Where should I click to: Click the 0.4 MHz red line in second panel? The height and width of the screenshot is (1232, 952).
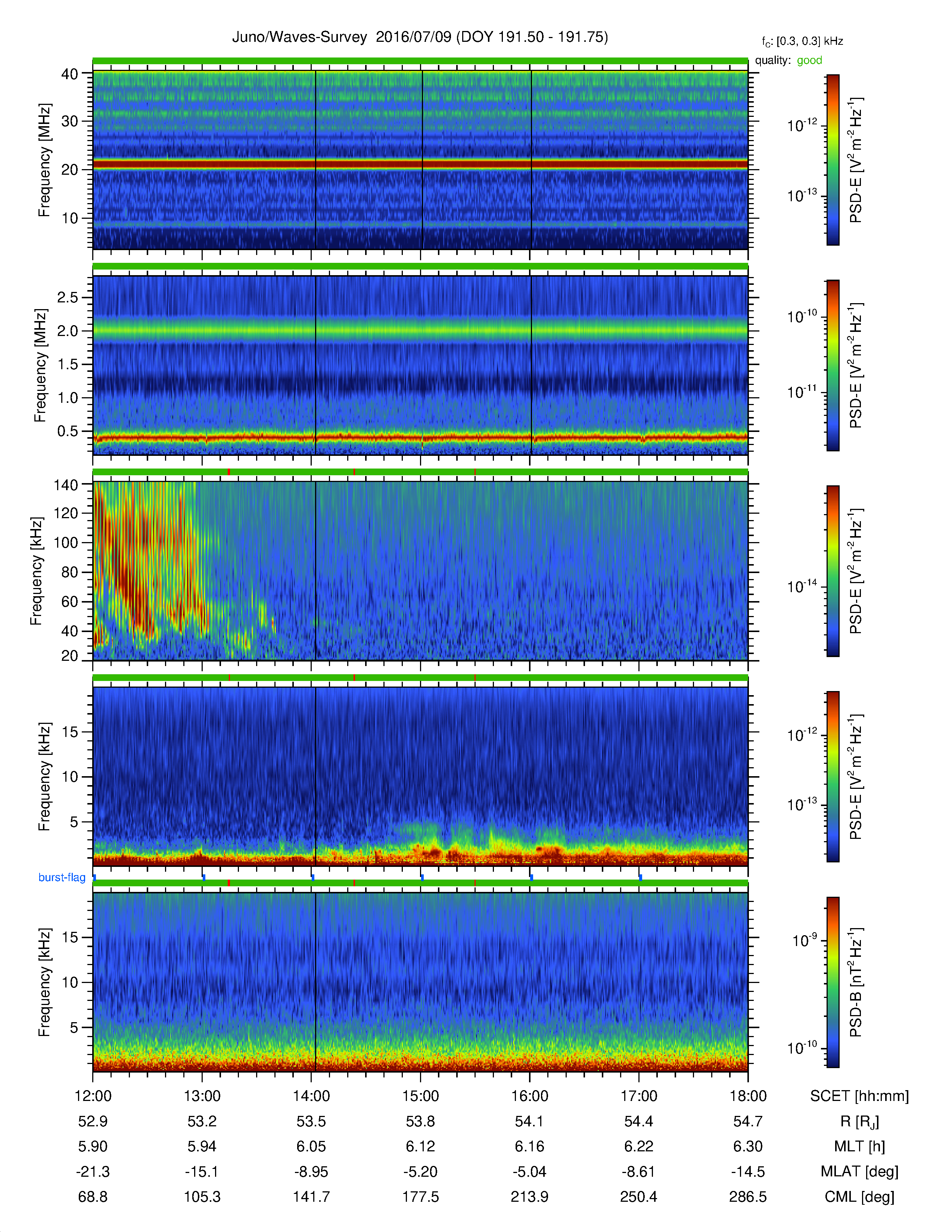point(420,437)
